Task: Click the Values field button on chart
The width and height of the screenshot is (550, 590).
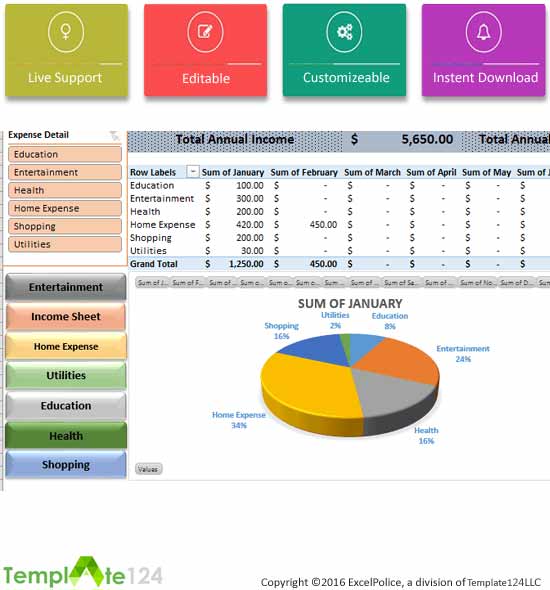Action: [148, 469]
